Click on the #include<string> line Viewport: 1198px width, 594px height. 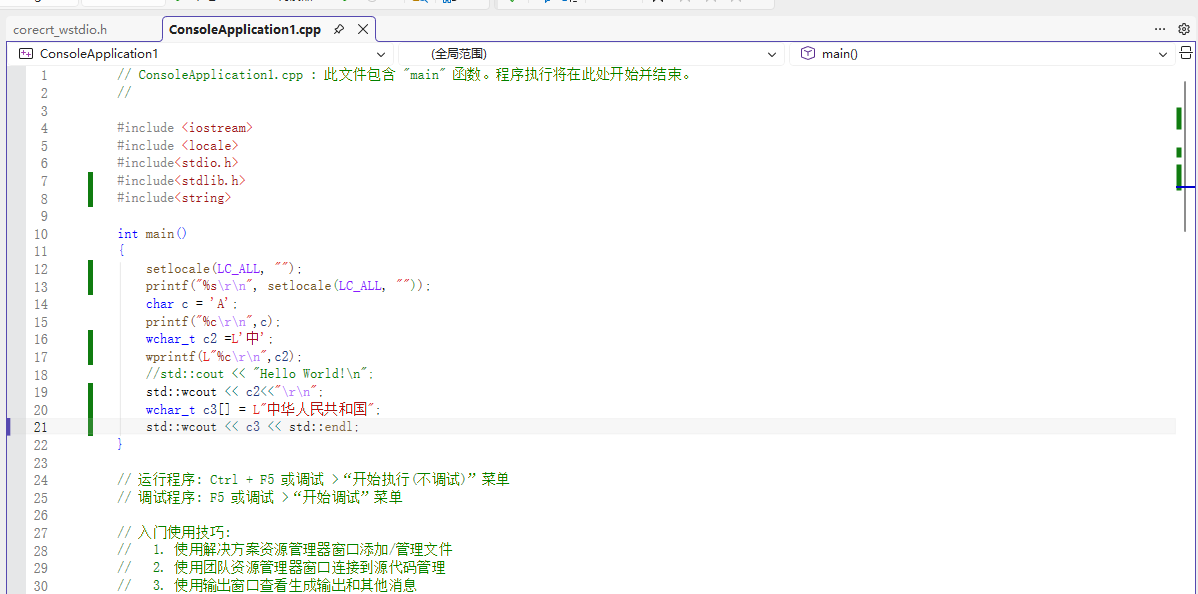[174, 198]
